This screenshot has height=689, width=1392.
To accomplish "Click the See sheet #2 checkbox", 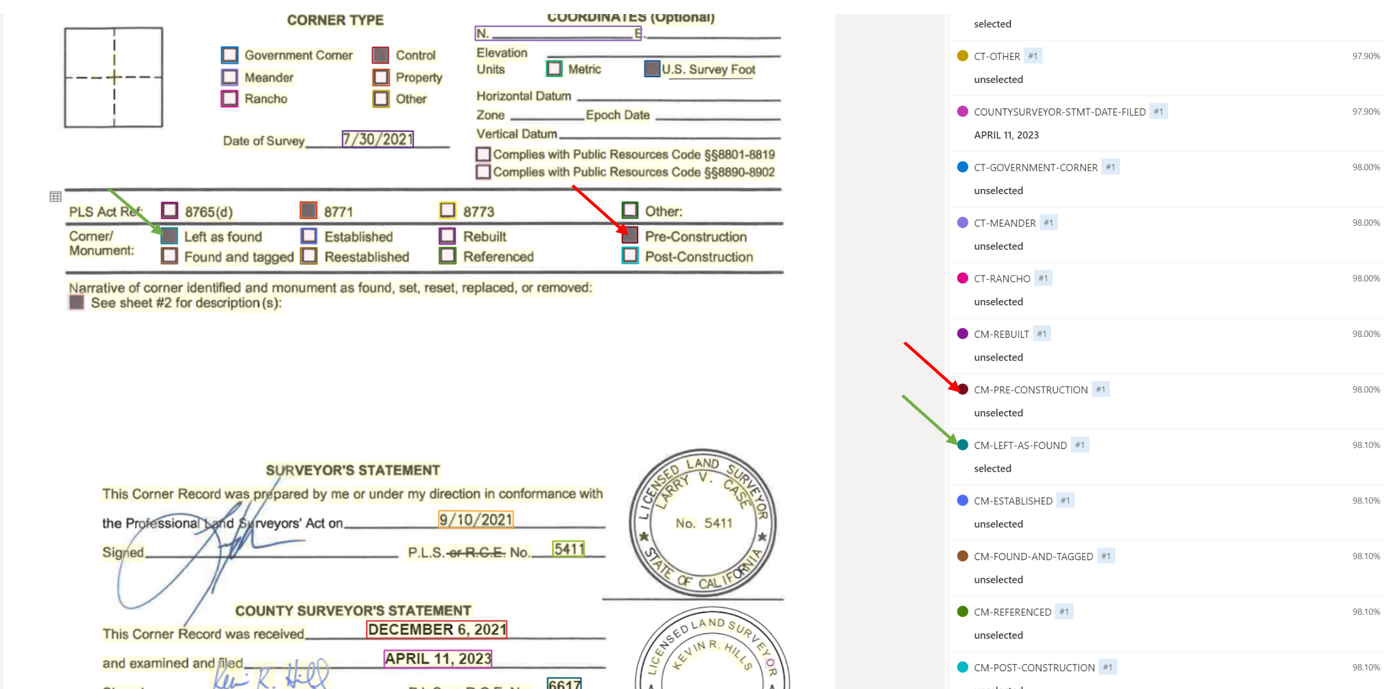I will coord(76,302).
